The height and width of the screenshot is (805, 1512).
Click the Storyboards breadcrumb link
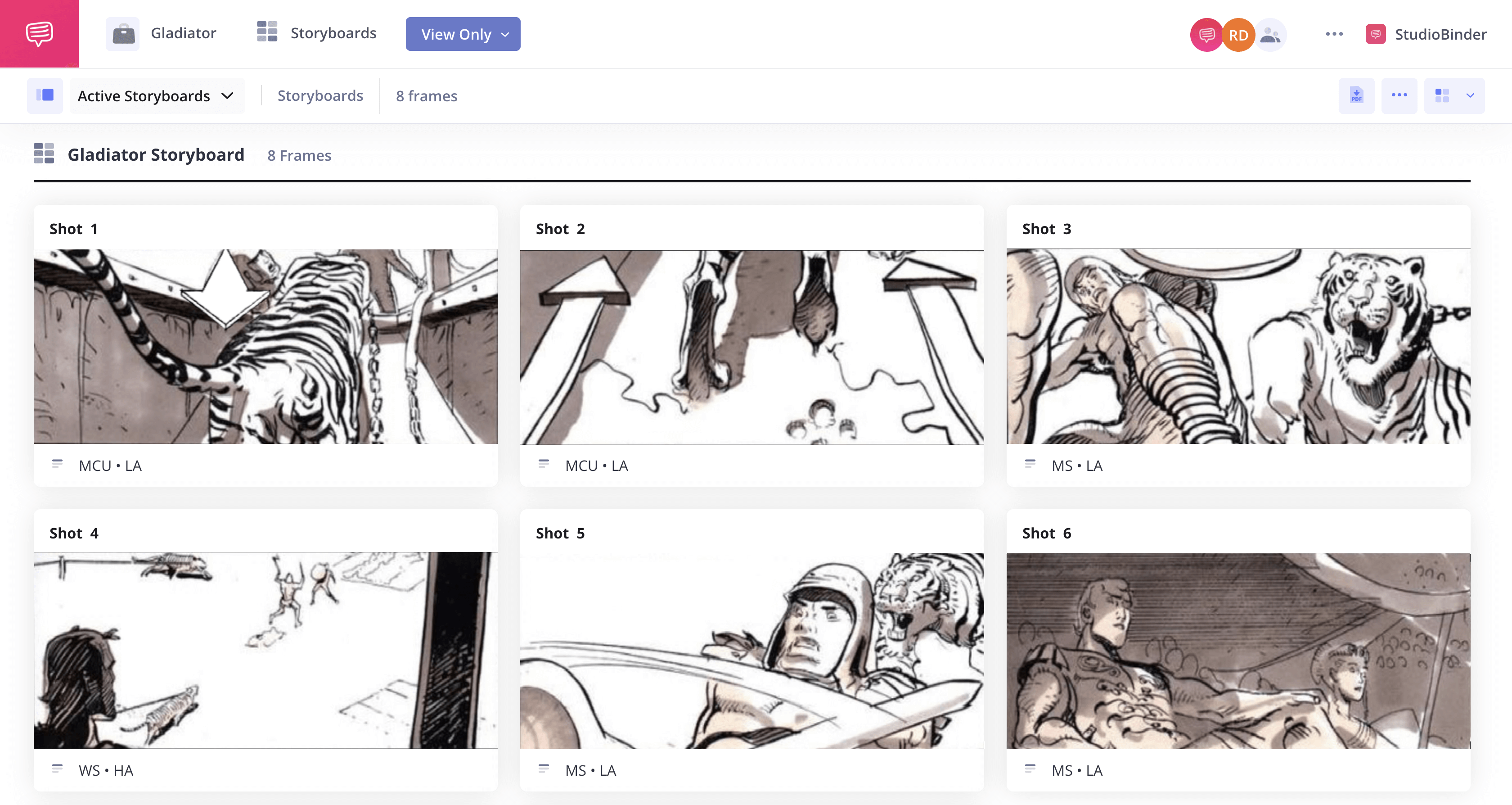[x=320, y=96]
